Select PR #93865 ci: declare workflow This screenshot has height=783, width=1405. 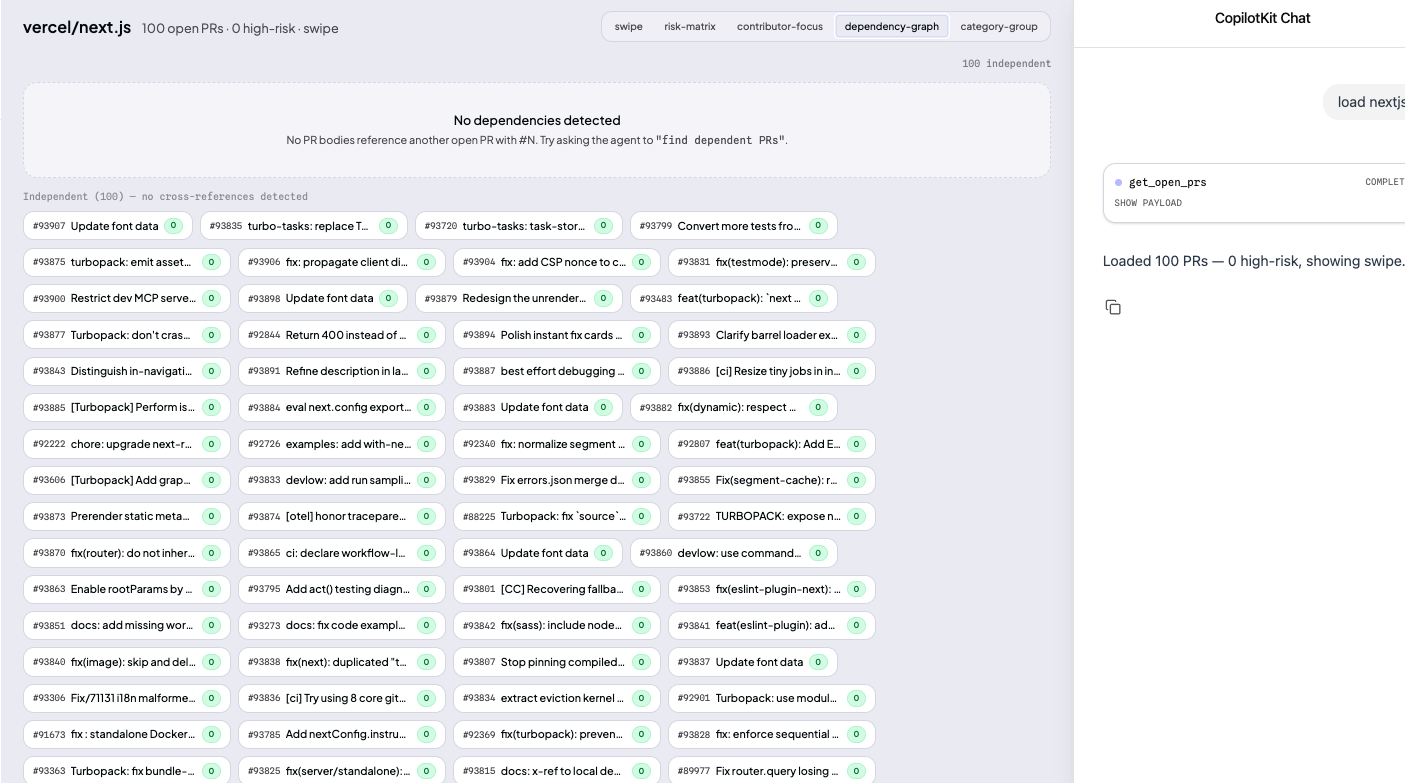[342, 553]
